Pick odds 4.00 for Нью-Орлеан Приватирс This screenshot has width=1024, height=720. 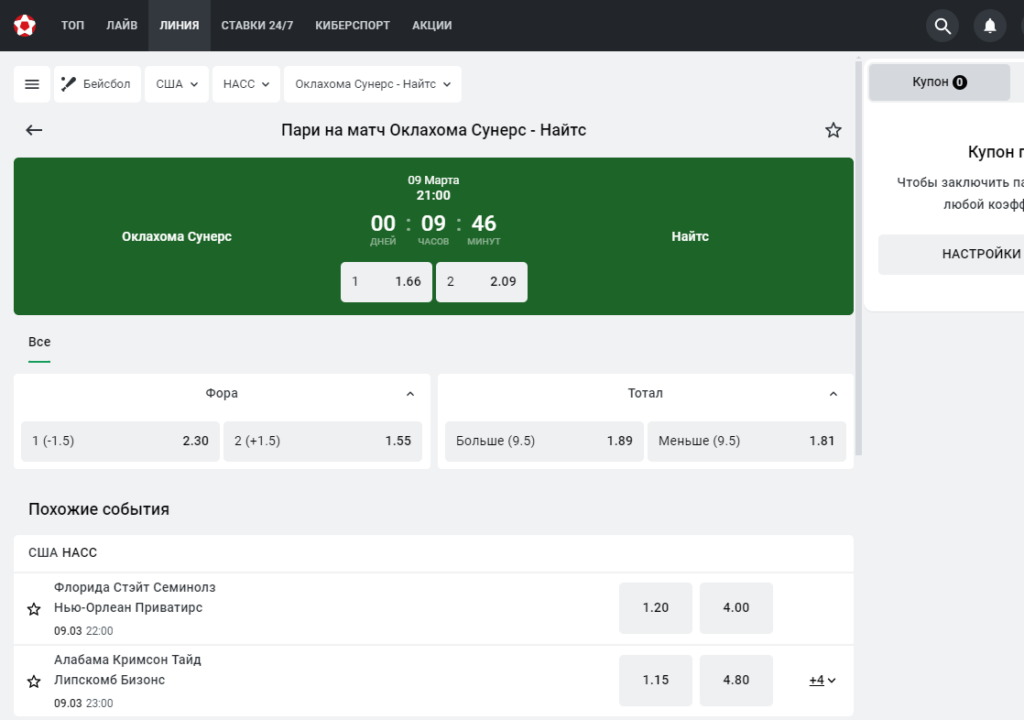click(736, 608)
